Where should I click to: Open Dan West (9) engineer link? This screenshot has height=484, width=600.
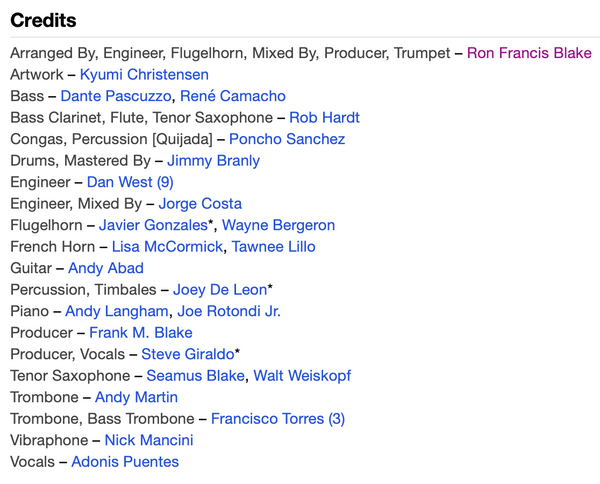click(130, 182)
